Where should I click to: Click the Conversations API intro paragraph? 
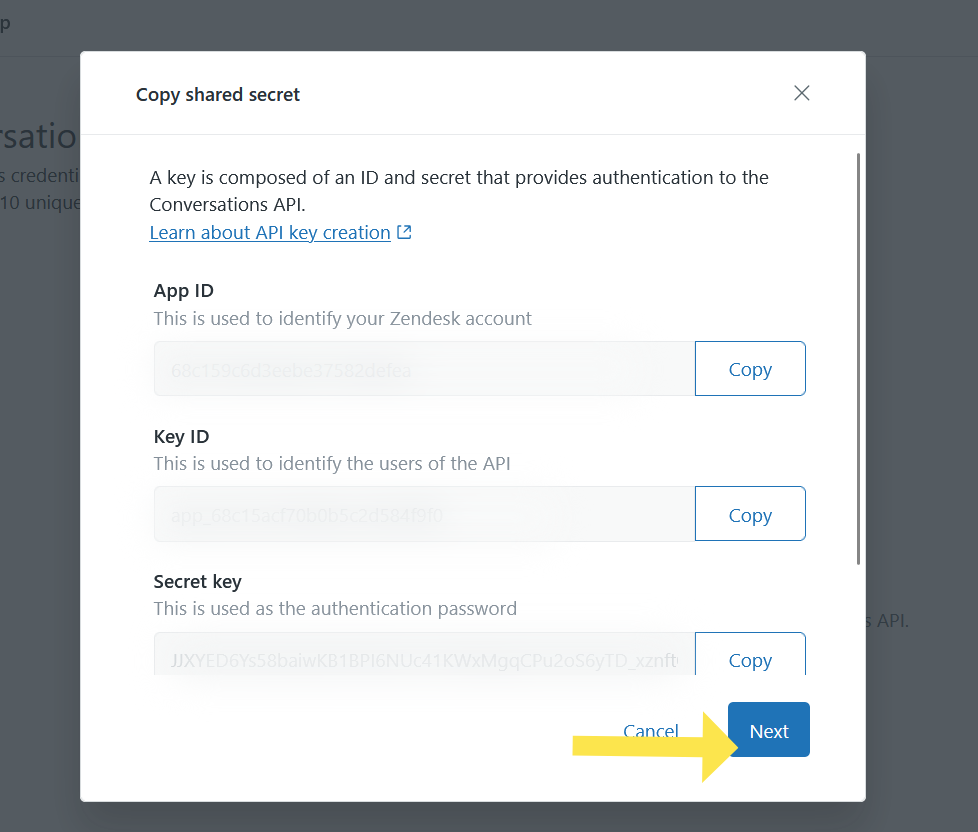click(x=458, y=191)
